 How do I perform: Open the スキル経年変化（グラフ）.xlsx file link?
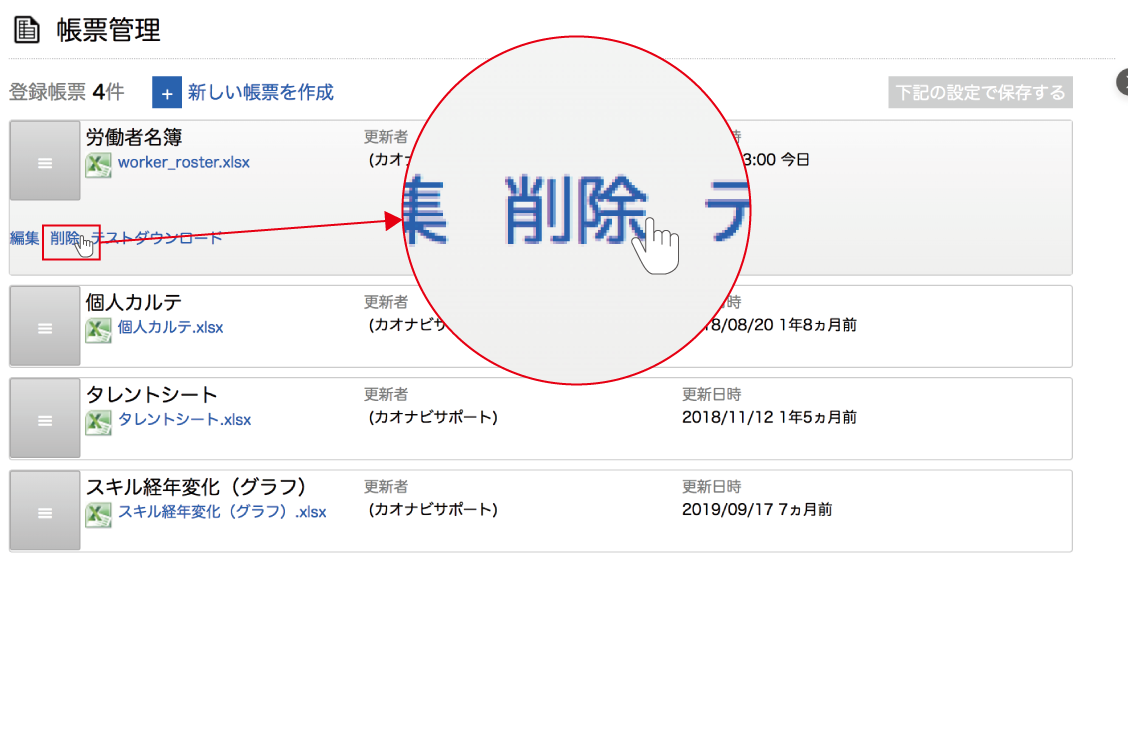pos(222,512)
